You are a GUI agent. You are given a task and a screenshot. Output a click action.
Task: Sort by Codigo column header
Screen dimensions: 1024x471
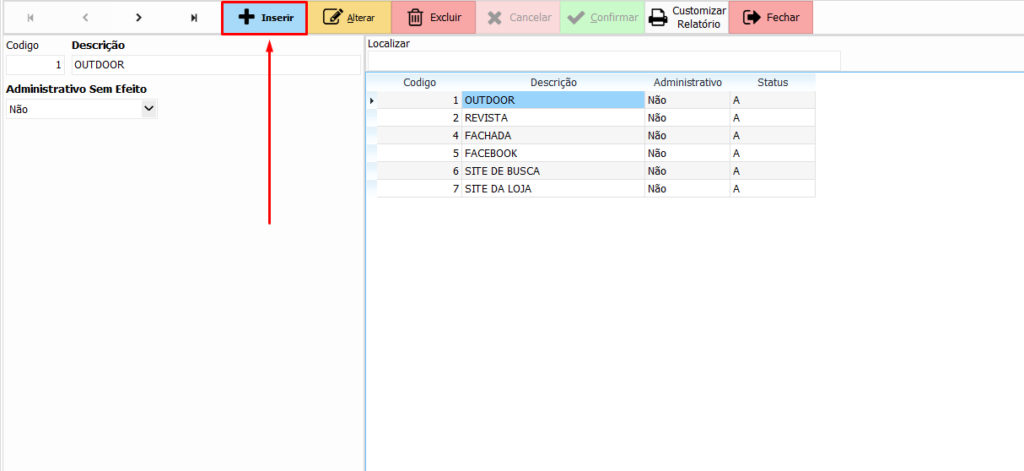(x=419, y=82)
